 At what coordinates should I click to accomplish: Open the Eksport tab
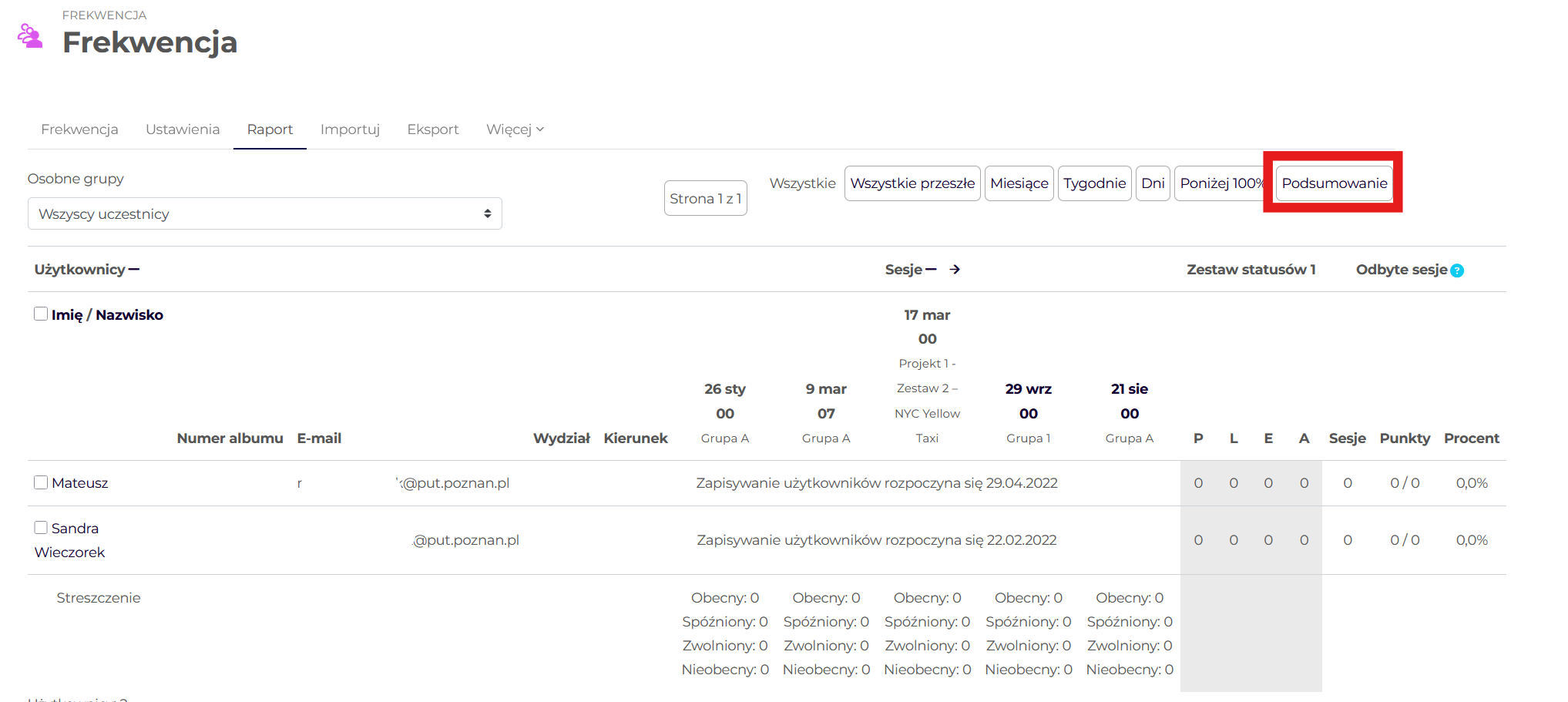pos(432,129)
